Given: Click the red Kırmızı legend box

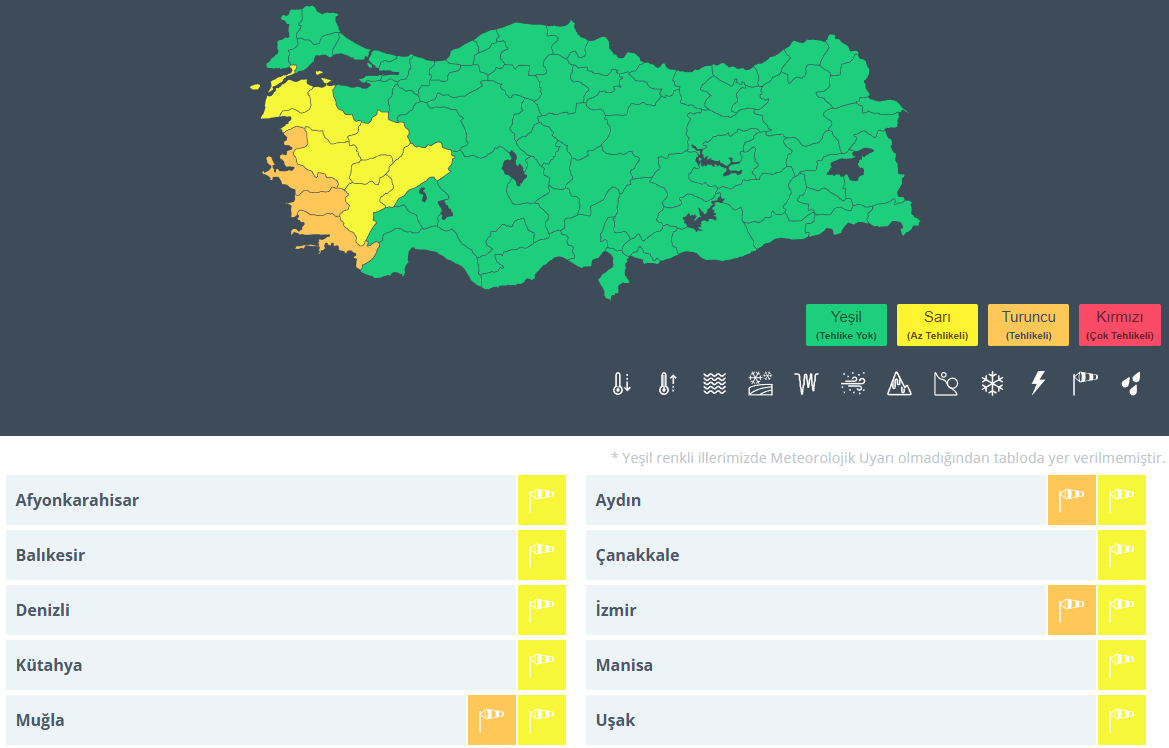Looking at the screenshot, I should click(1120, 324).
